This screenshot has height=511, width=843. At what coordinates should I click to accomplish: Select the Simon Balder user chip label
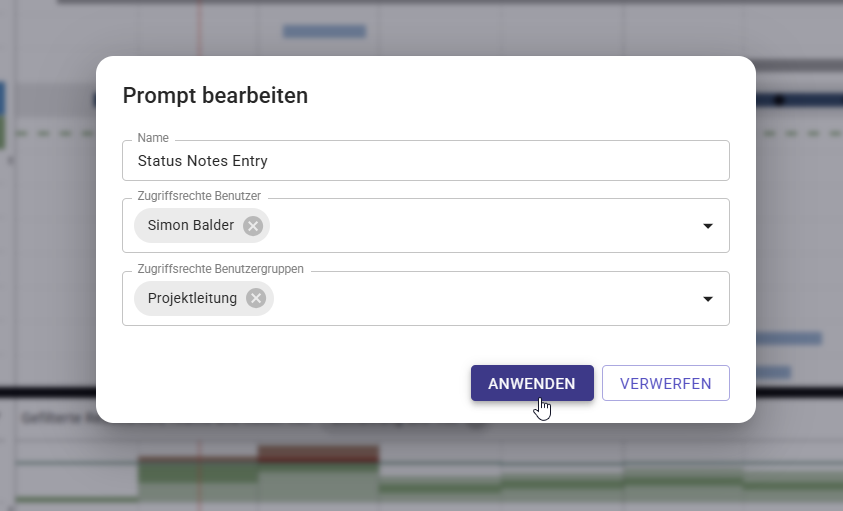[x=190, y=226]
